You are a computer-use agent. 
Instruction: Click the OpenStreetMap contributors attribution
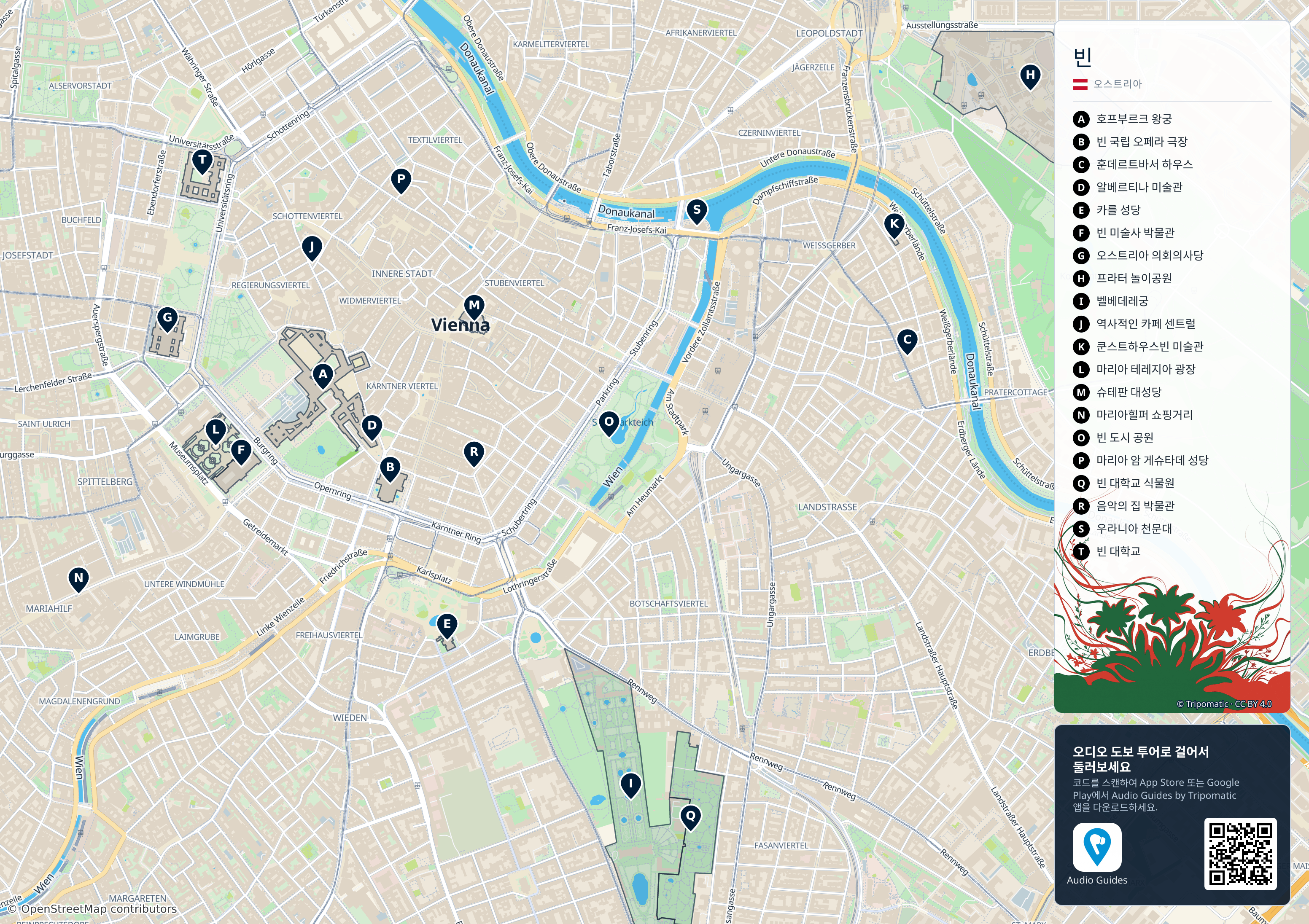92,908
